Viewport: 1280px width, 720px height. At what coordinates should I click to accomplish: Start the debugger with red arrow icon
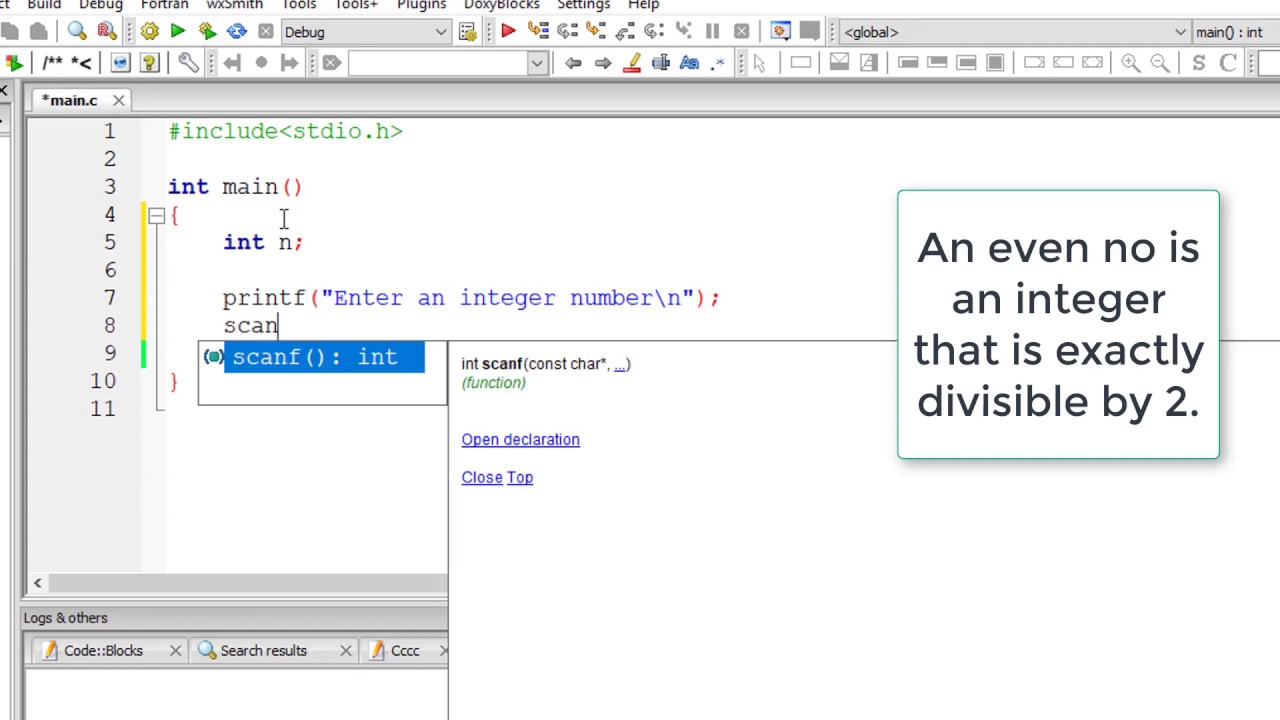(508, 32)
